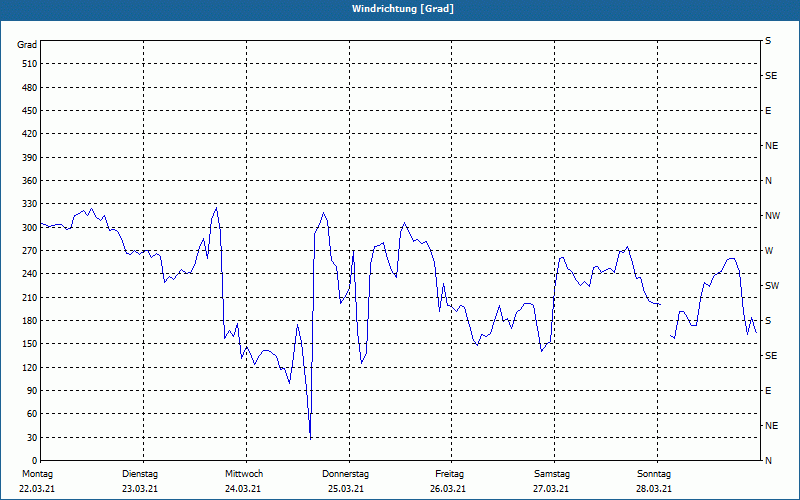
Task: Click the '28.03.21' date label
Action: tap(654, 489)
